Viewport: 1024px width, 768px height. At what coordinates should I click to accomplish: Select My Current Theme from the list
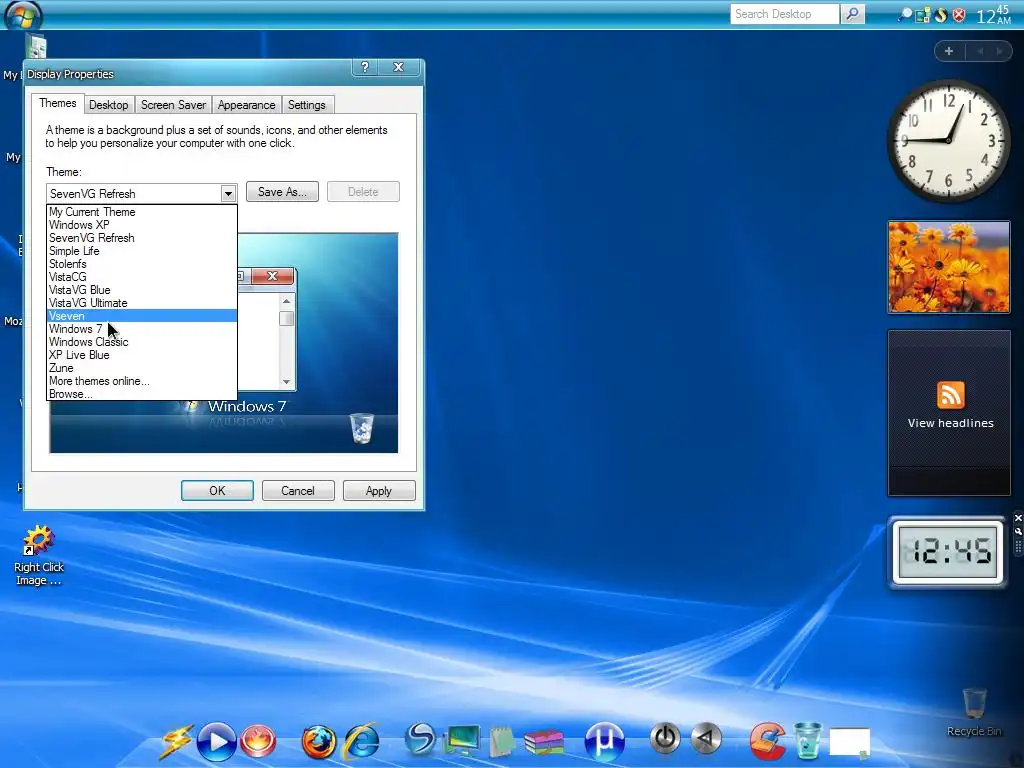[142, 212]
